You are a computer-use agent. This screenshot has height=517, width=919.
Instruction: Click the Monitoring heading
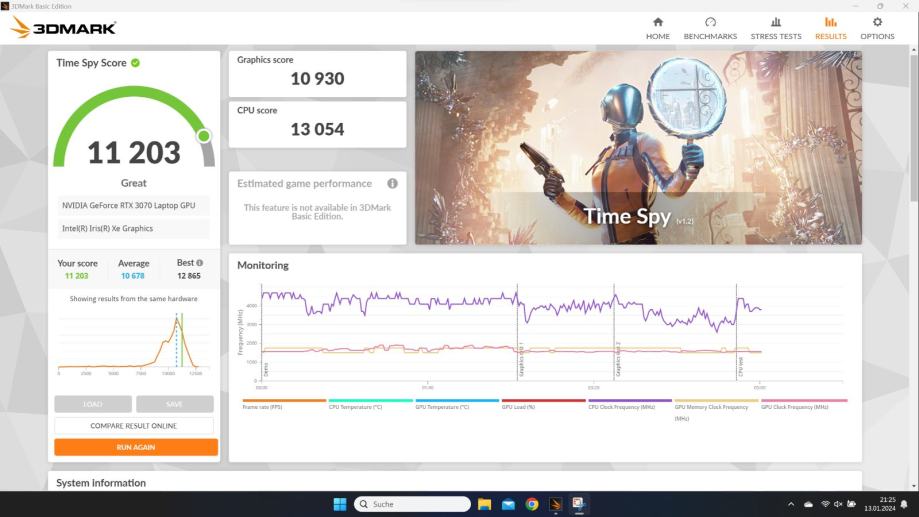pos(263,266)
